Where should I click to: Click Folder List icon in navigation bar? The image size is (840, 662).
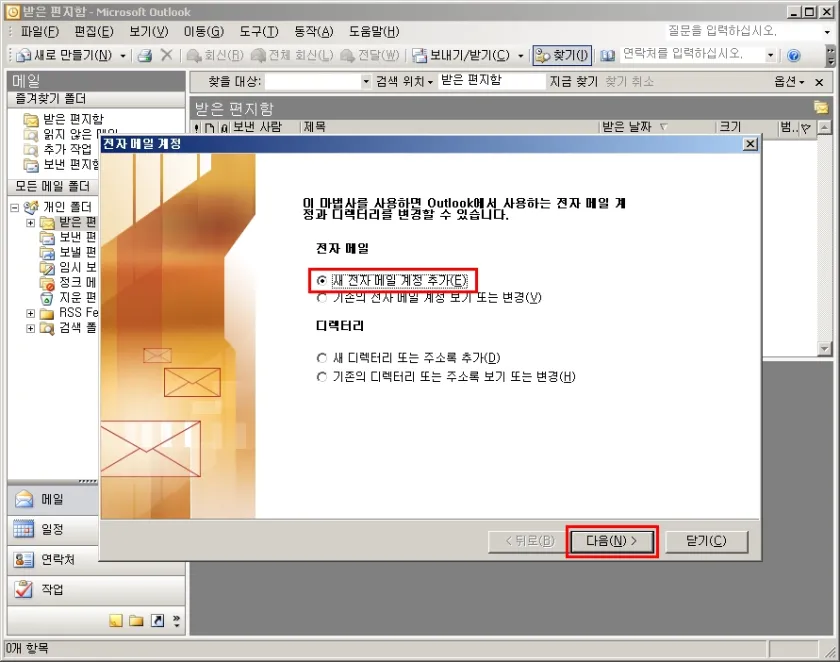pyautogui.click(x=136, y=621)
